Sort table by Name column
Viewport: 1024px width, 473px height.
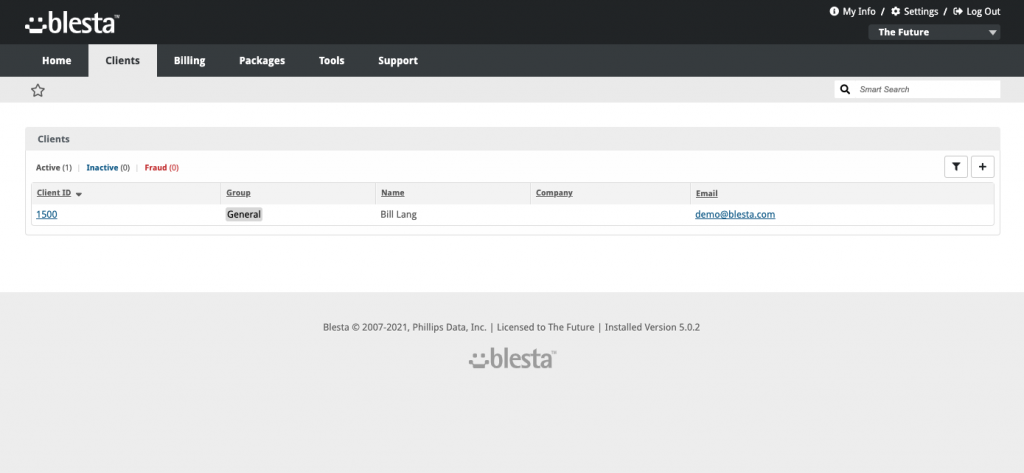[392, 193]
